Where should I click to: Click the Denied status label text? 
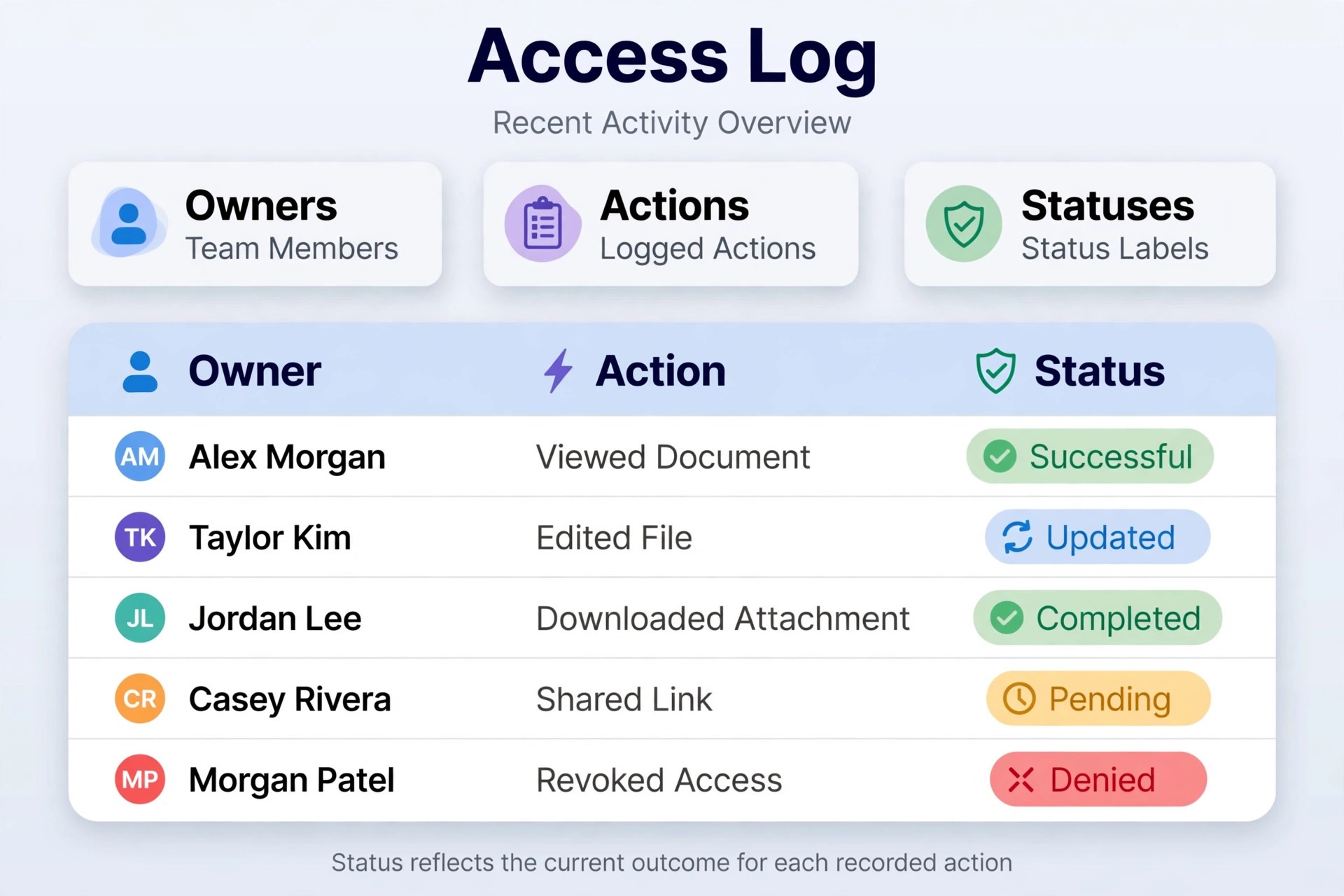(1103, 780)
